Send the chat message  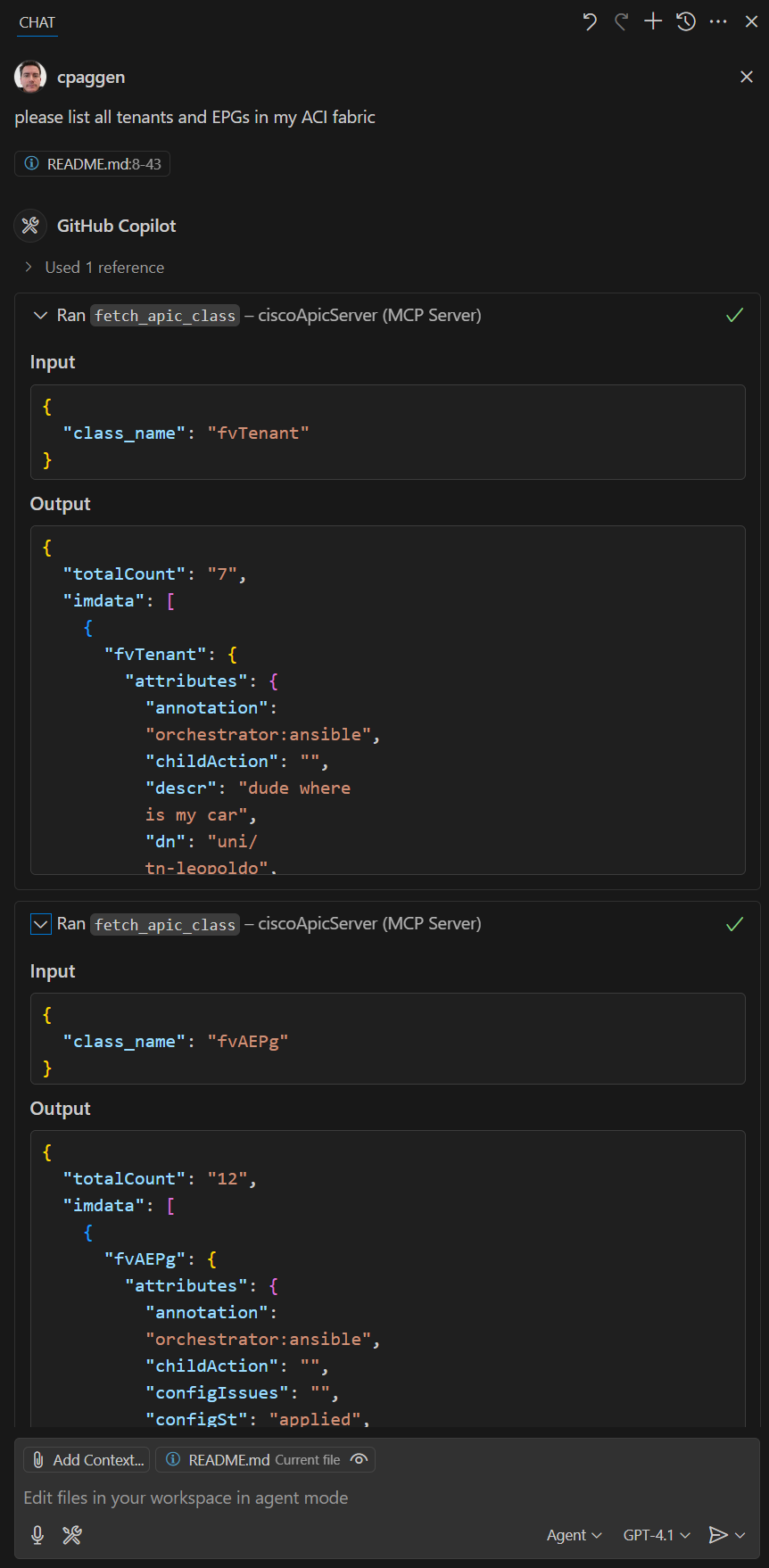pyautogui.click(x=718, y=1535)
